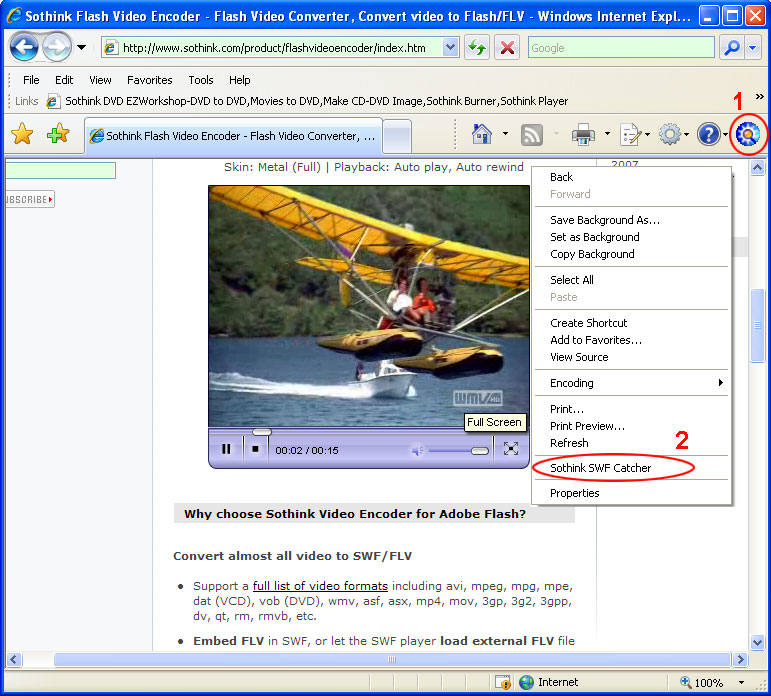
Task: Click the Search magnifier button
Action: [732, 48]
